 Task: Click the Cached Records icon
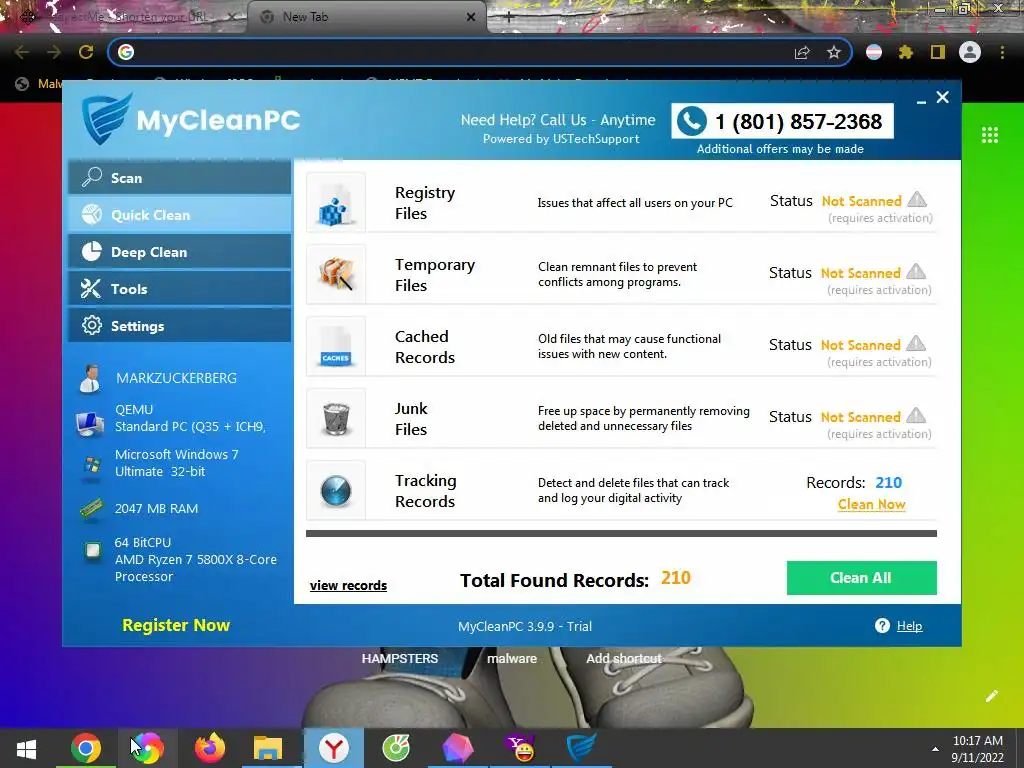pyautogui.click(x=336, y=346)
